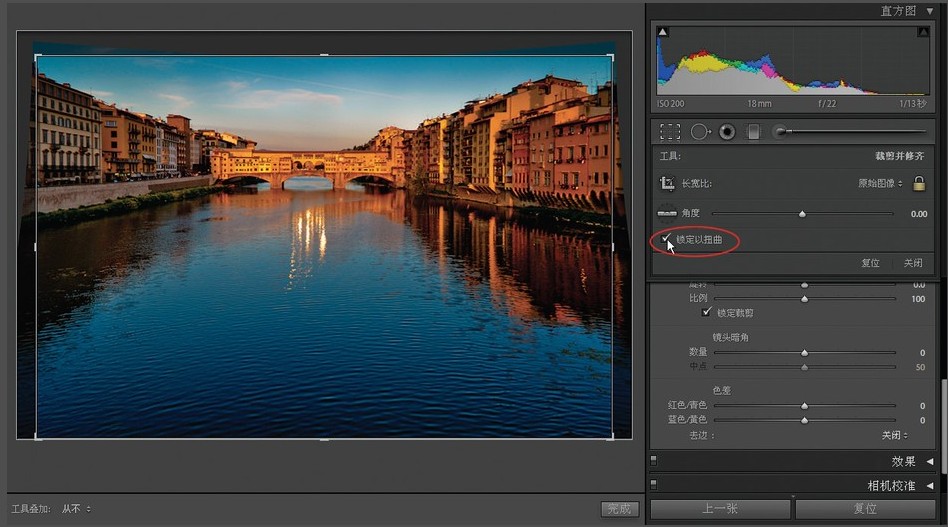Image resolution: width=948 pixels, height=527 pixels.
Task: Click the histogram graph area
Action: [793, 60]
